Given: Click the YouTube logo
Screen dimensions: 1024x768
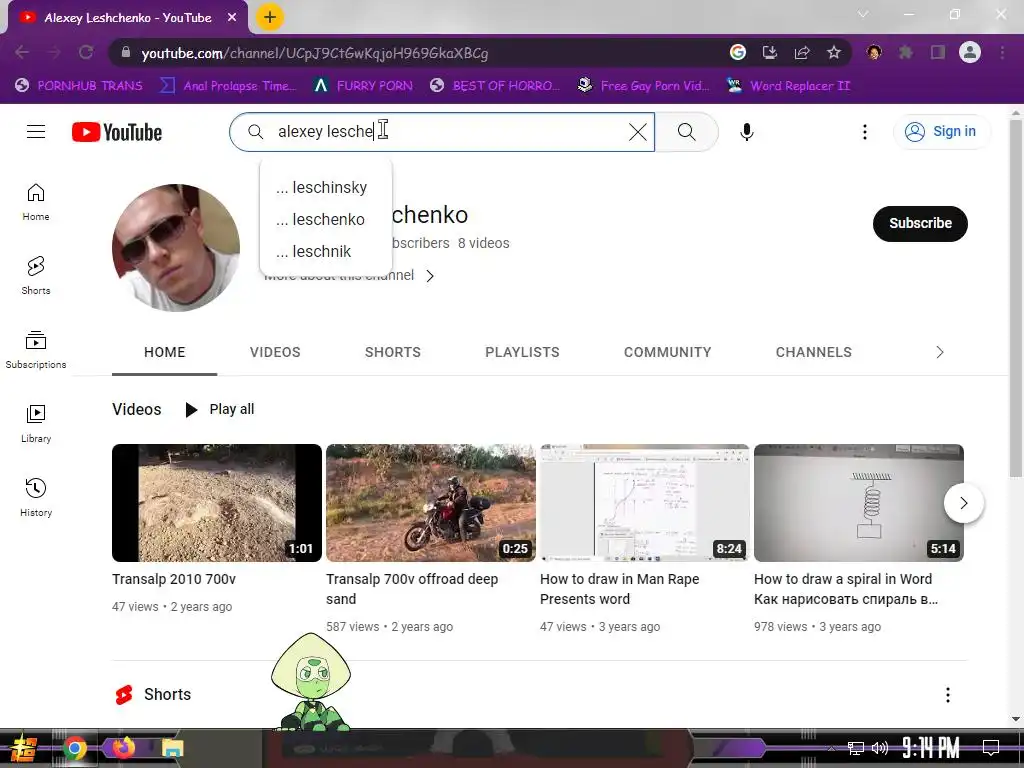Looking at the screenshot, I should click(117, 132).
